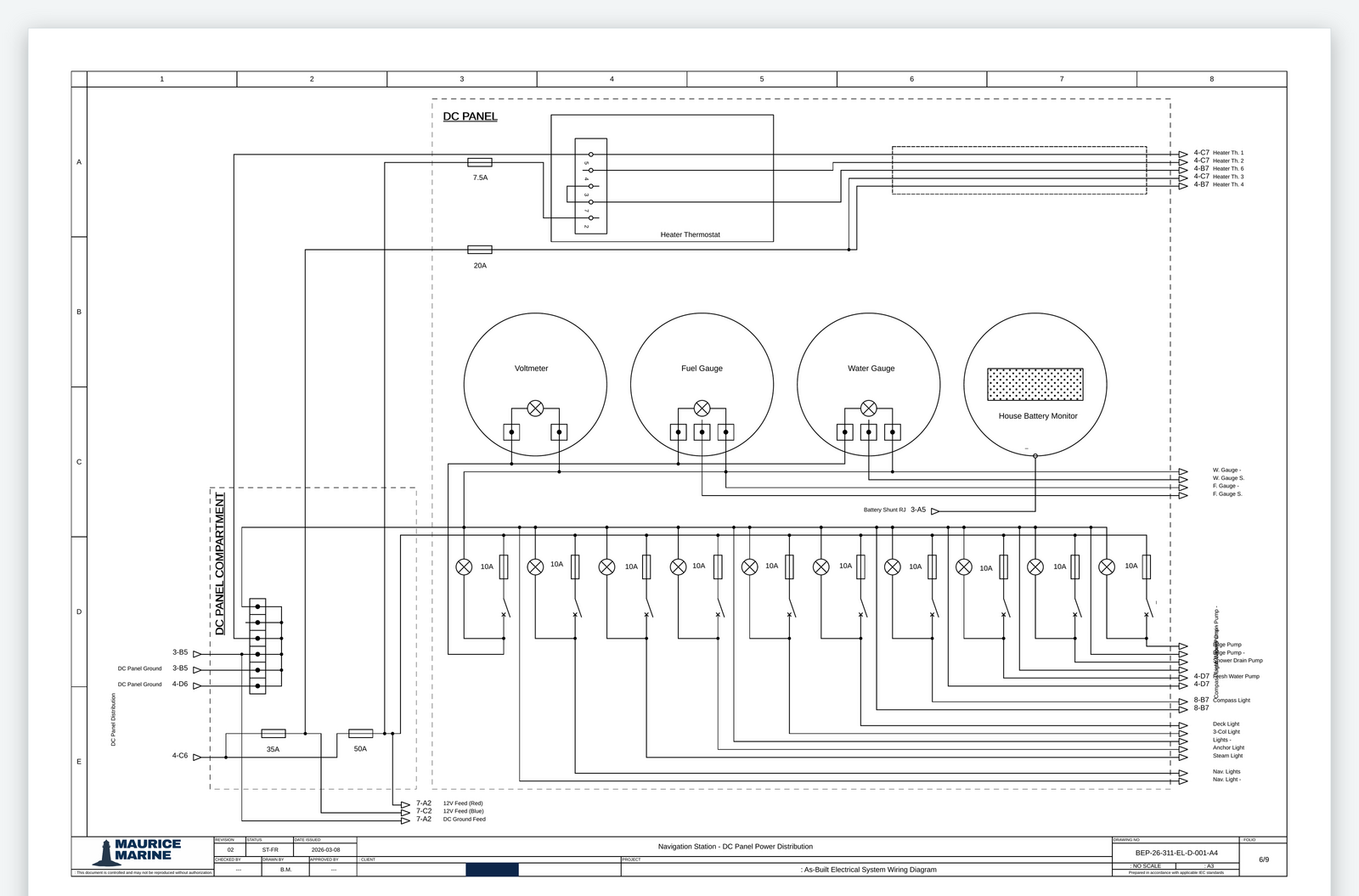Click the Water Gauge lamp symbol

pos(868,409)
